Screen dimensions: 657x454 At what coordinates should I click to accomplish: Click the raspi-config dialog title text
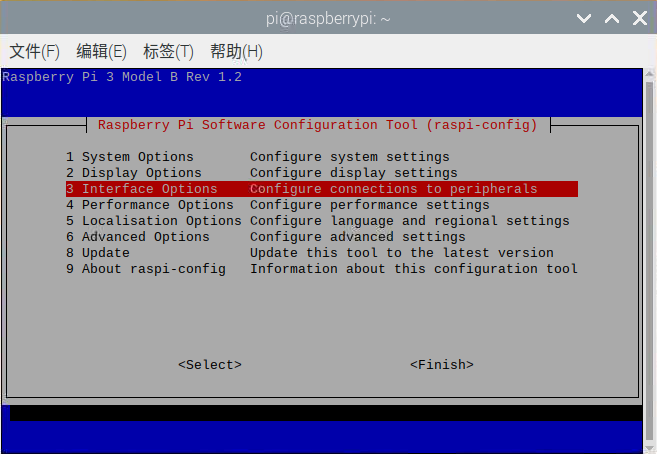click(x=318, y=125)
